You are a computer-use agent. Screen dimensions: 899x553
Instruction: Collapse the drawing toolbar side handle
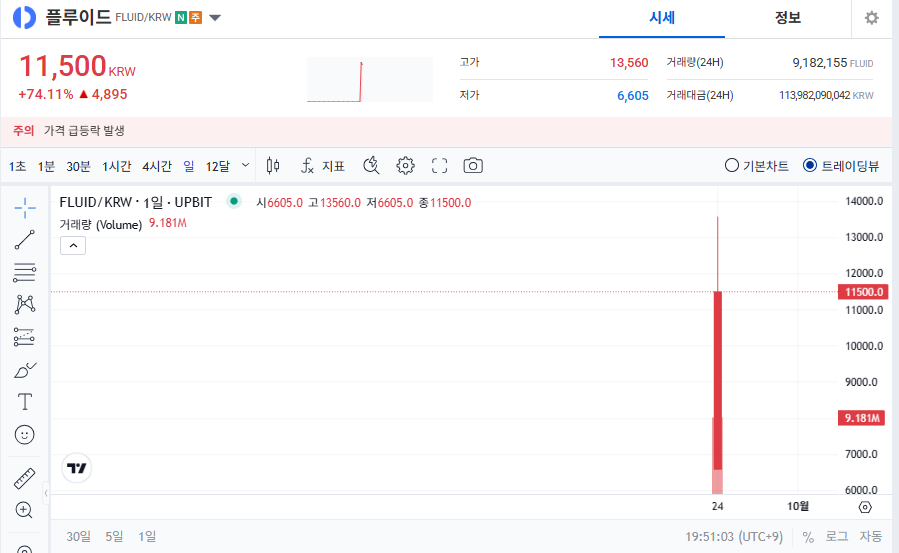pos(46,493)
